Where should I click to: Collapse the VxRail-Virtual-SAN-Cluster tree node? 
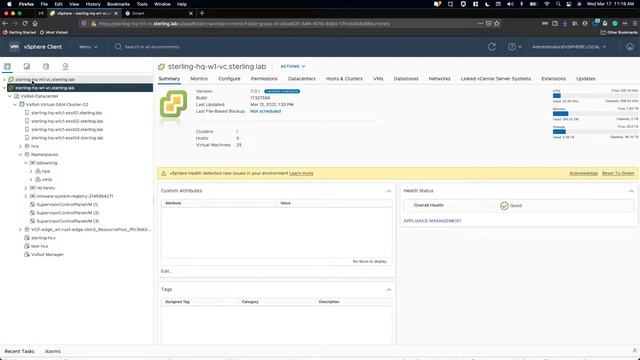pyautogui.click(x=15, y=104)
